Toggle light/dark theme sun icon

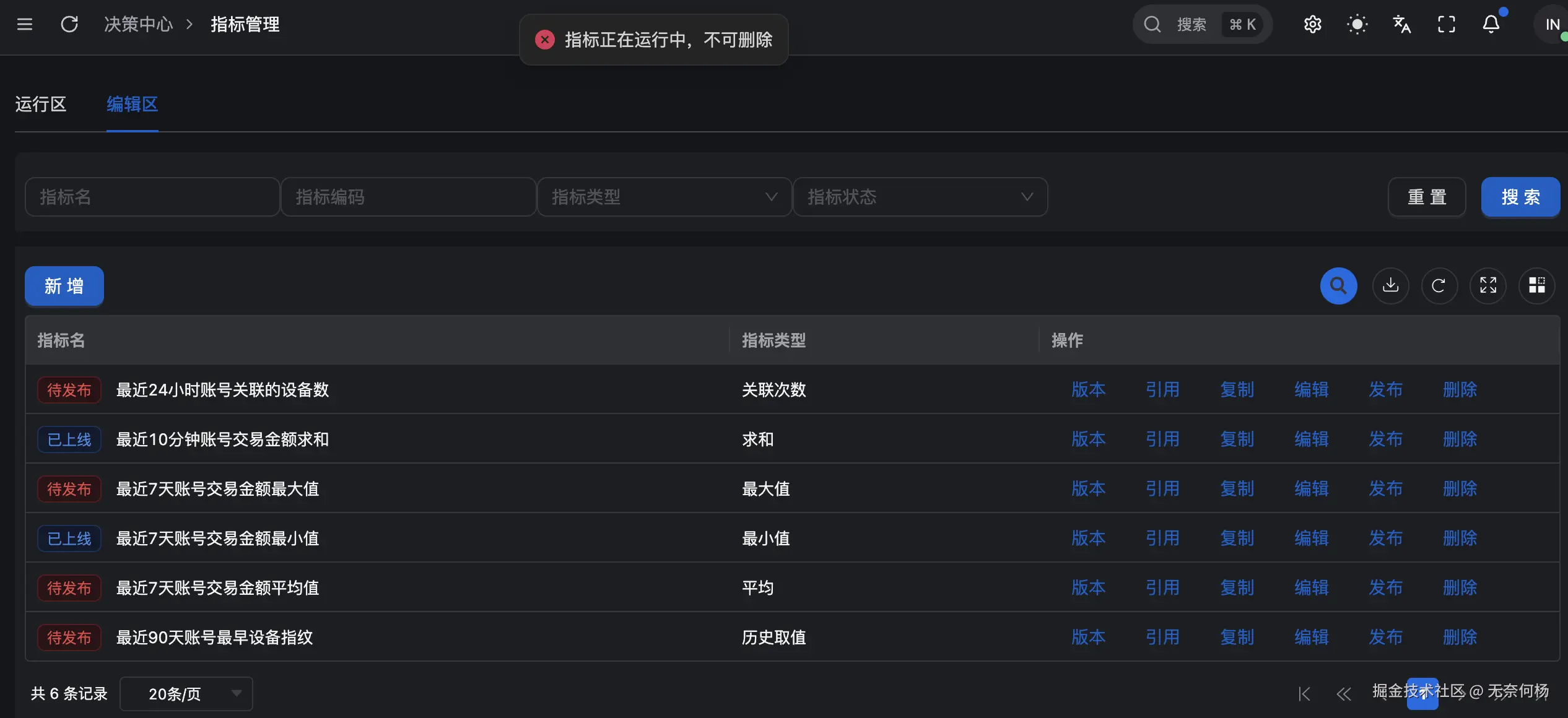pos(1357,24)
